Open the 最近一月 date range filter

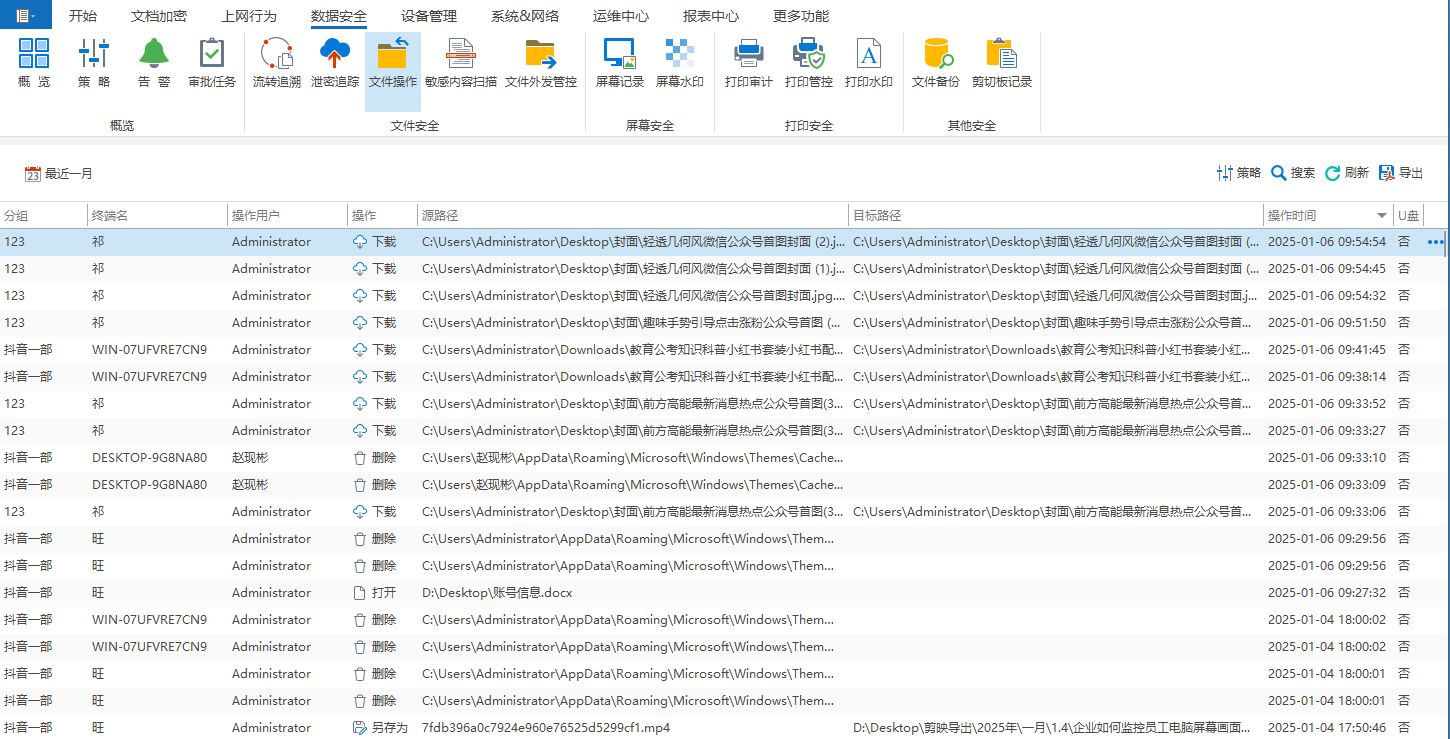59,174
